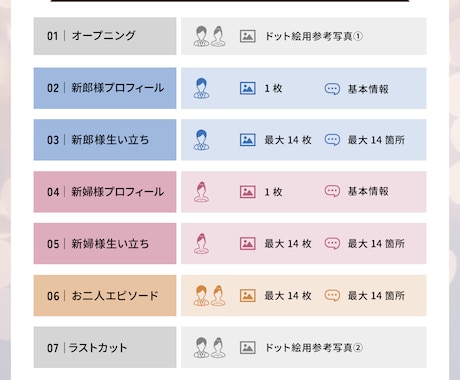Image resolution: width=460 pixels, height=380 pixels.
Task: Click the orange speech bubble icon in the お二人エピソード row
Action: click(x=332, y=295)
